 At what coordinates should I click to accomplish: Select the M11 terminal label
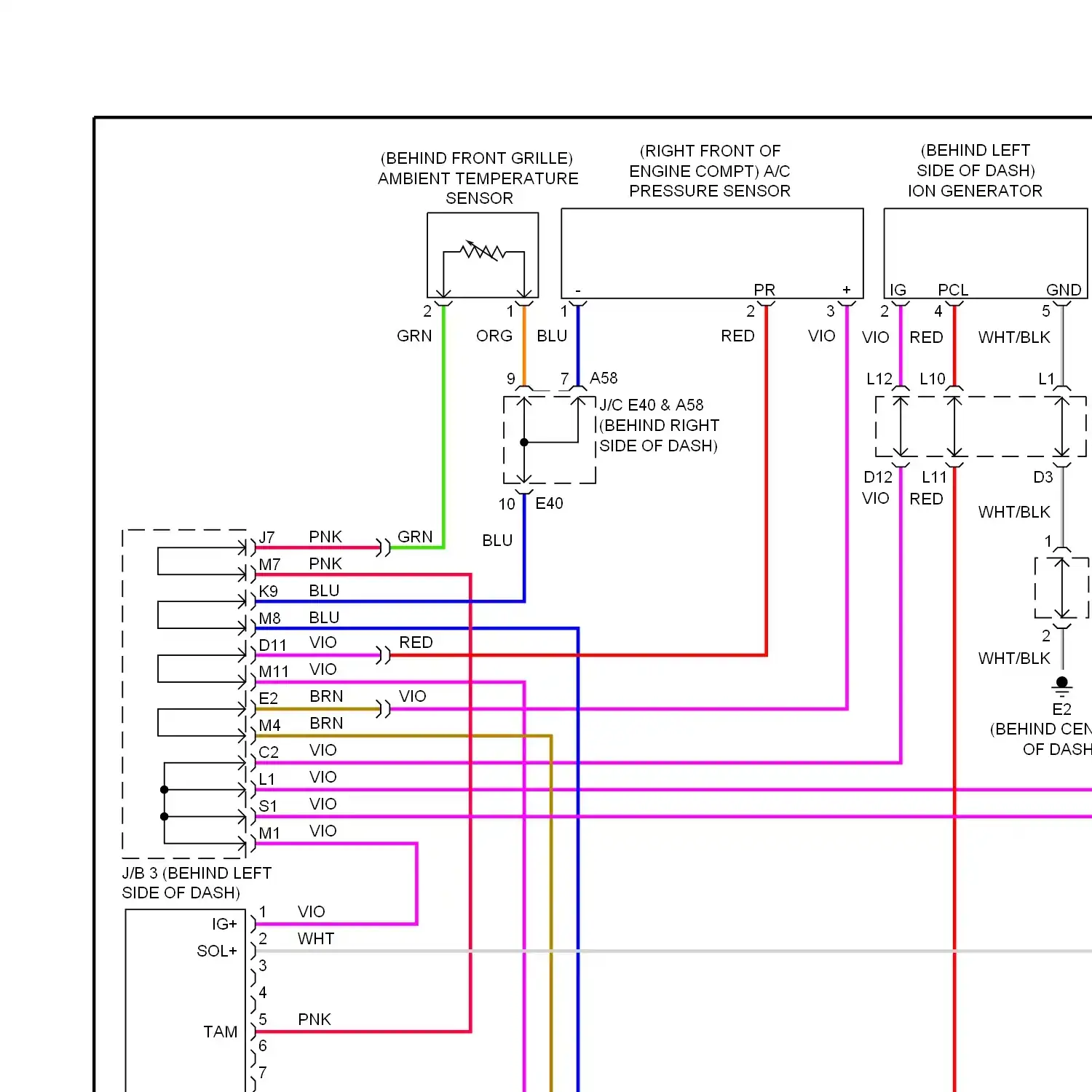[x=274, y=671]
